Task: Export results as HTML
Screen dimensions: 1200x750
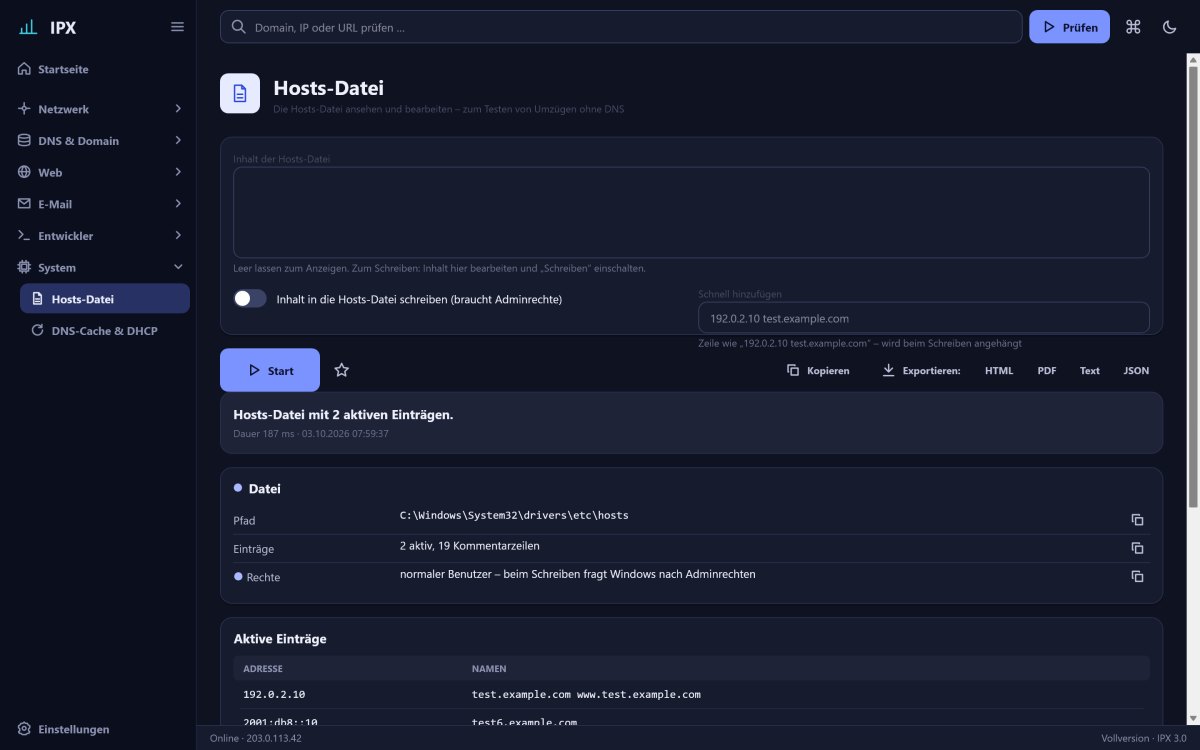Action: (999, 370)
